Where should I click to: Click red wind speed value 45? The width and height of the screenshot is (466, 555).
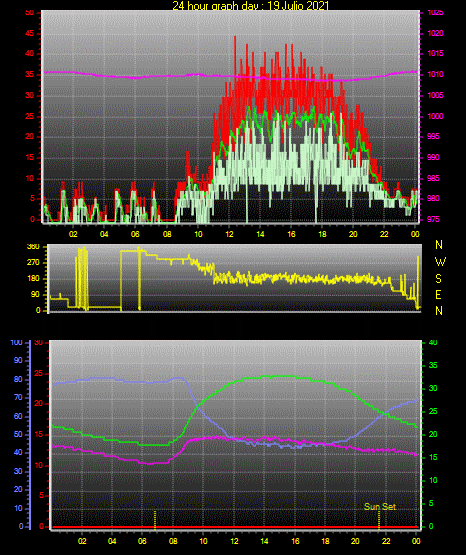click(x=30, y=34)
